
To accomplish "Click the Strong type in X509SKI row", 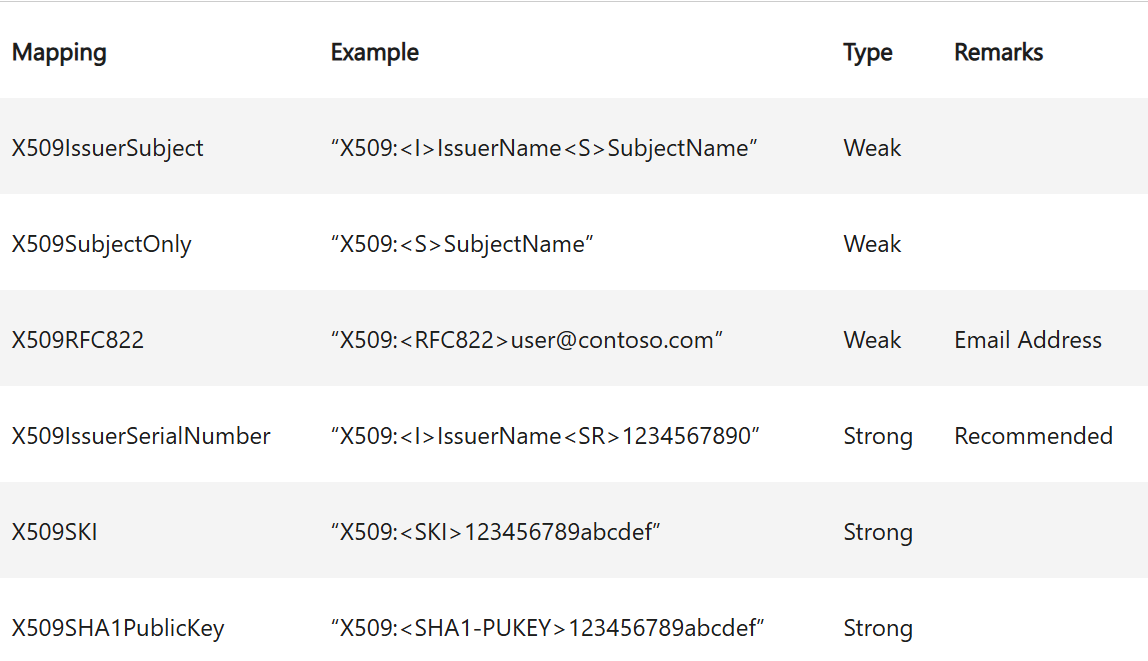I will pyautogui.click(x=877, y=532).
